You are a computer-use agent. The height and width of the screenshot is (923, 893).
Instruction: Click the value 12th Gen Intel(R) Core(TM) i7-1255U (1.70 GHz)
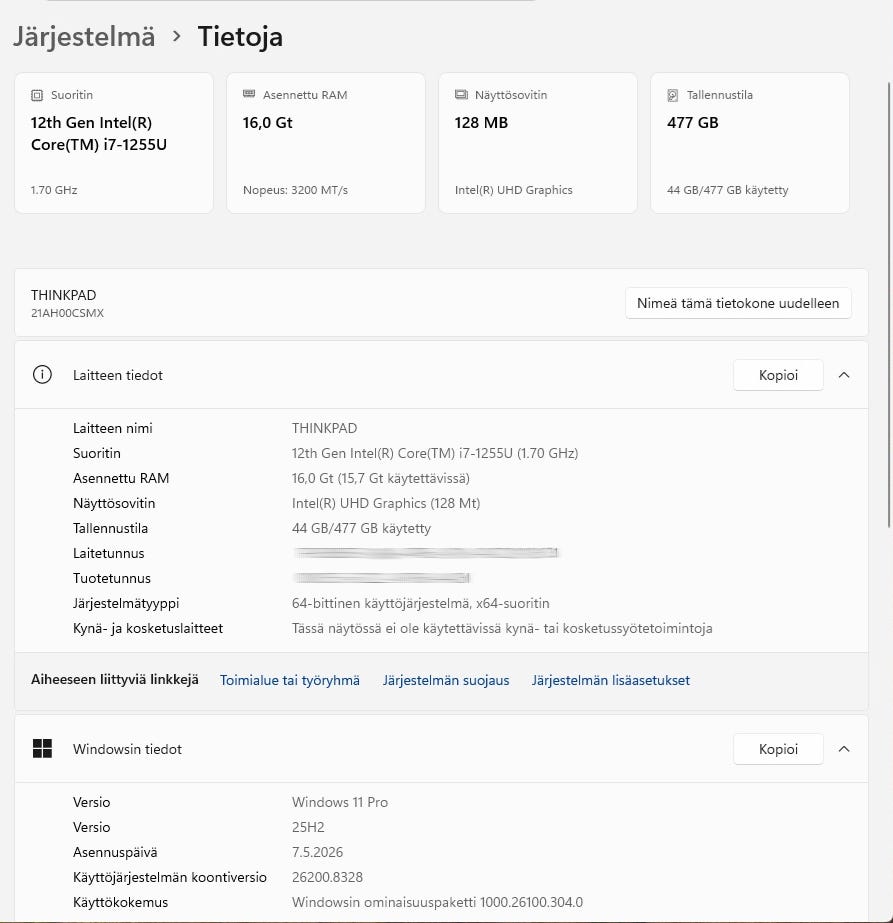pyautogui.click(x=435, y=453)
